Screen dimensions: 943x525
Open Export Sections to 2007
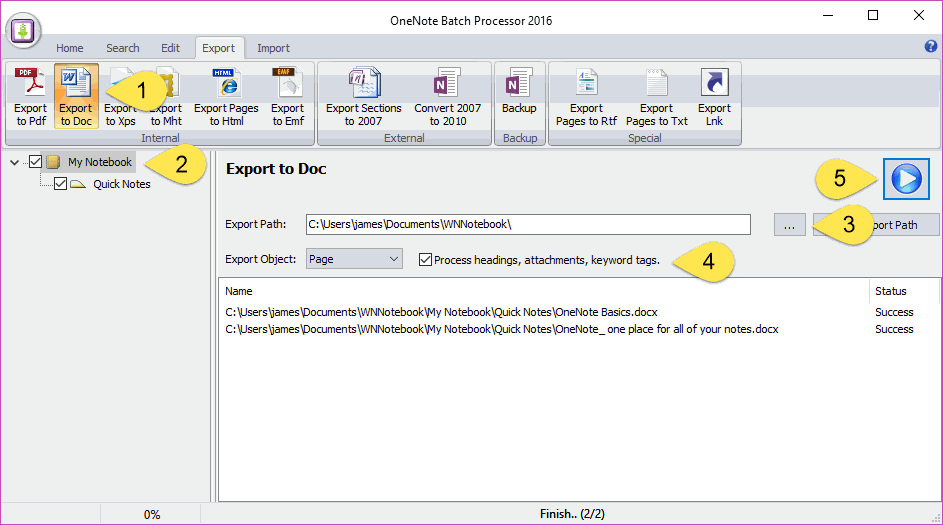coord(363,96)
